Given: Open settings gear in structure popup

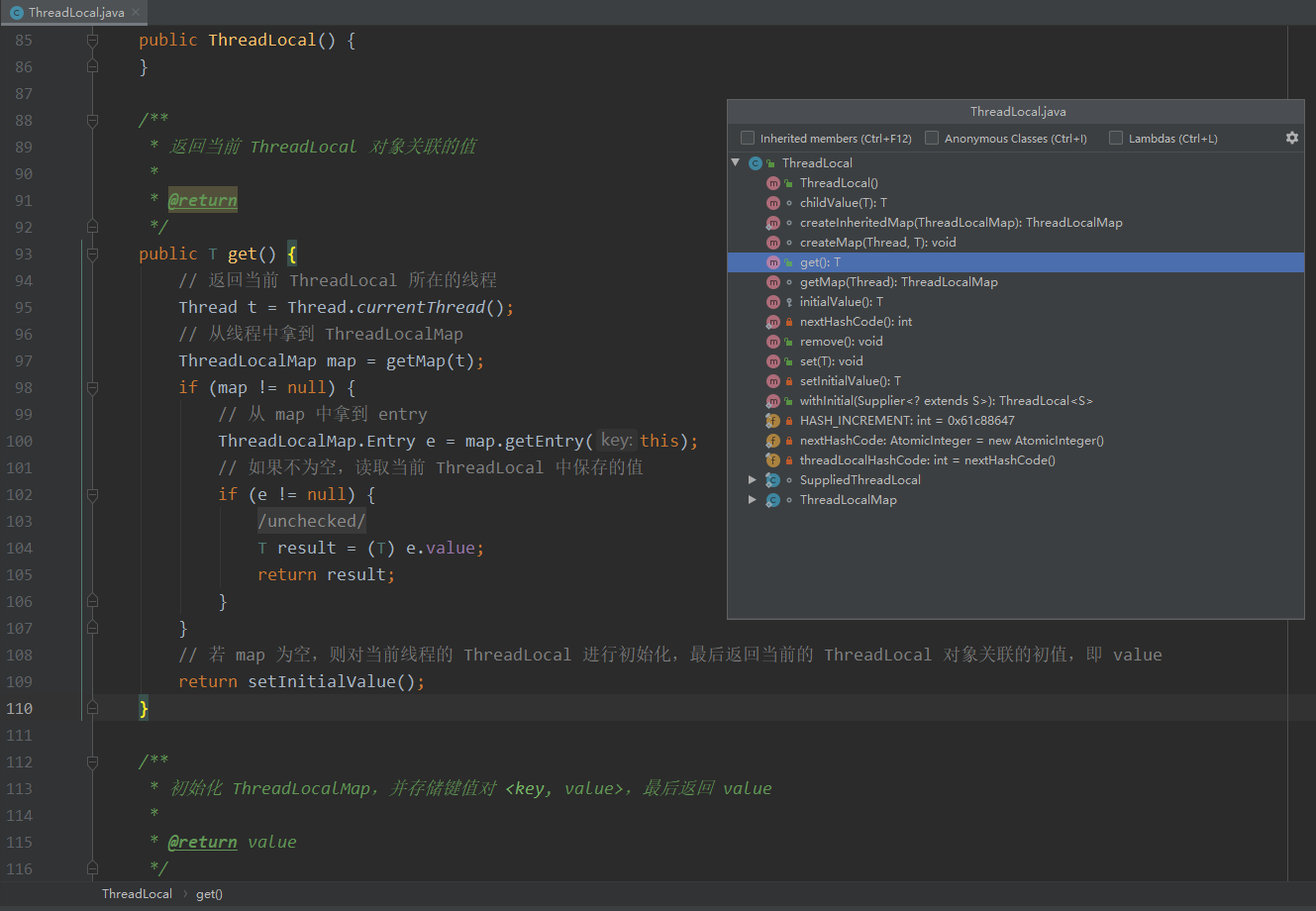Looking at the screenshot, I should [1291, 138].
